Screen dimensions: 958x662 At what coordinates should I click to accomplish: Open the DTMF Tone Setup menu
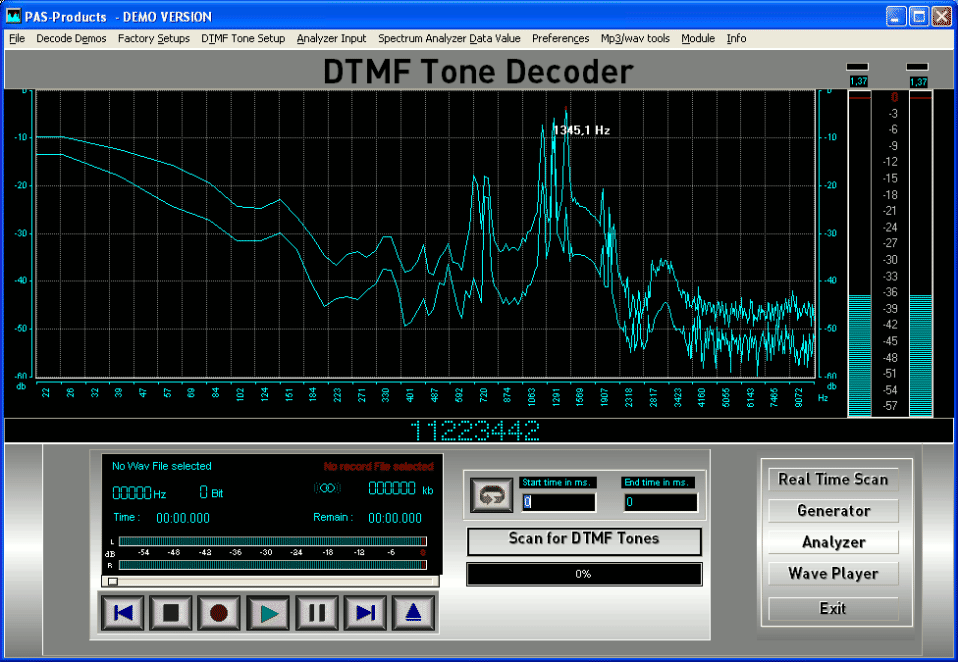click(x=242, y=38)
